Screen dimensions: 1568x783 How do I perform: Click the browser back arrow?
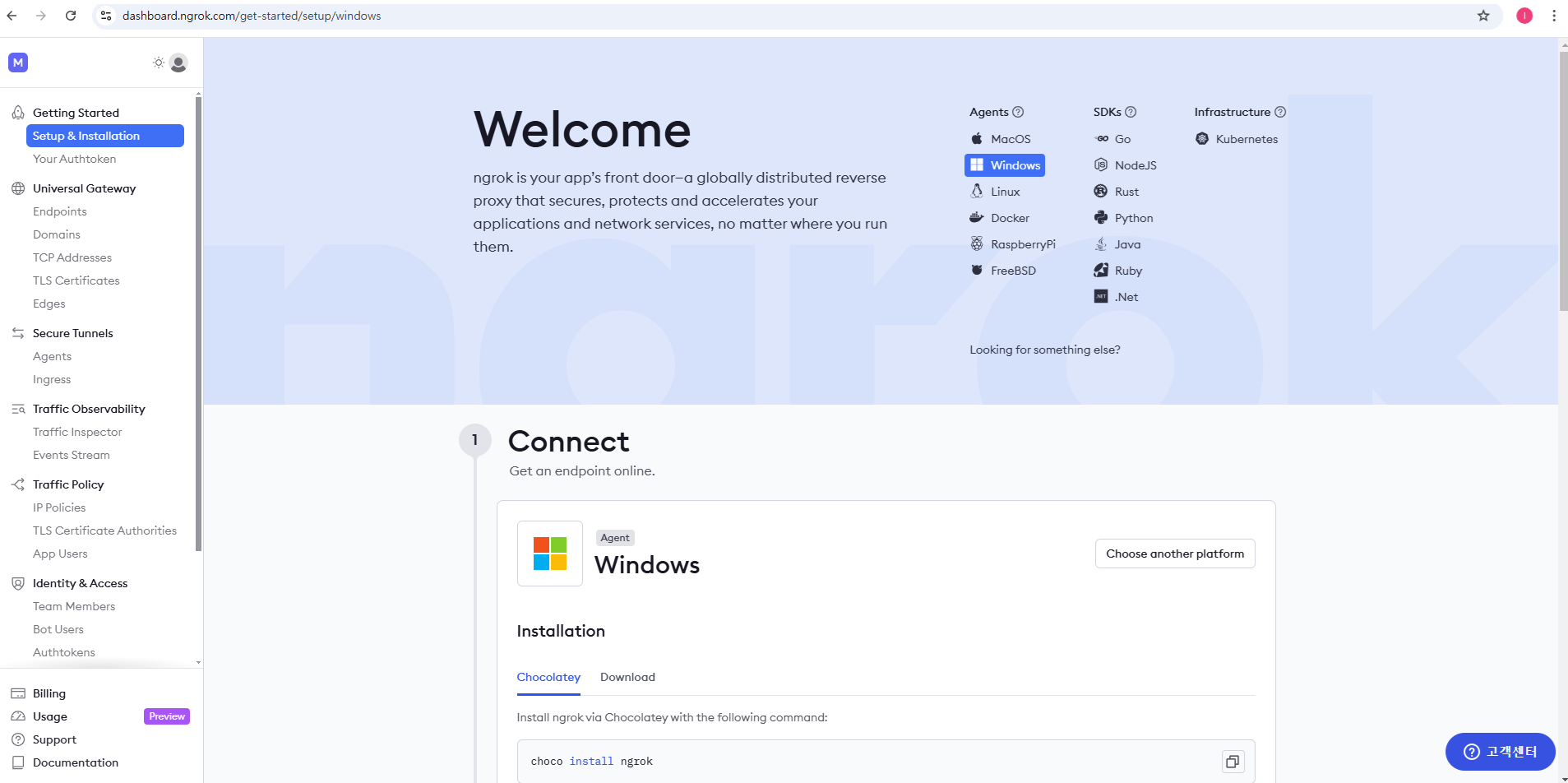12,16
